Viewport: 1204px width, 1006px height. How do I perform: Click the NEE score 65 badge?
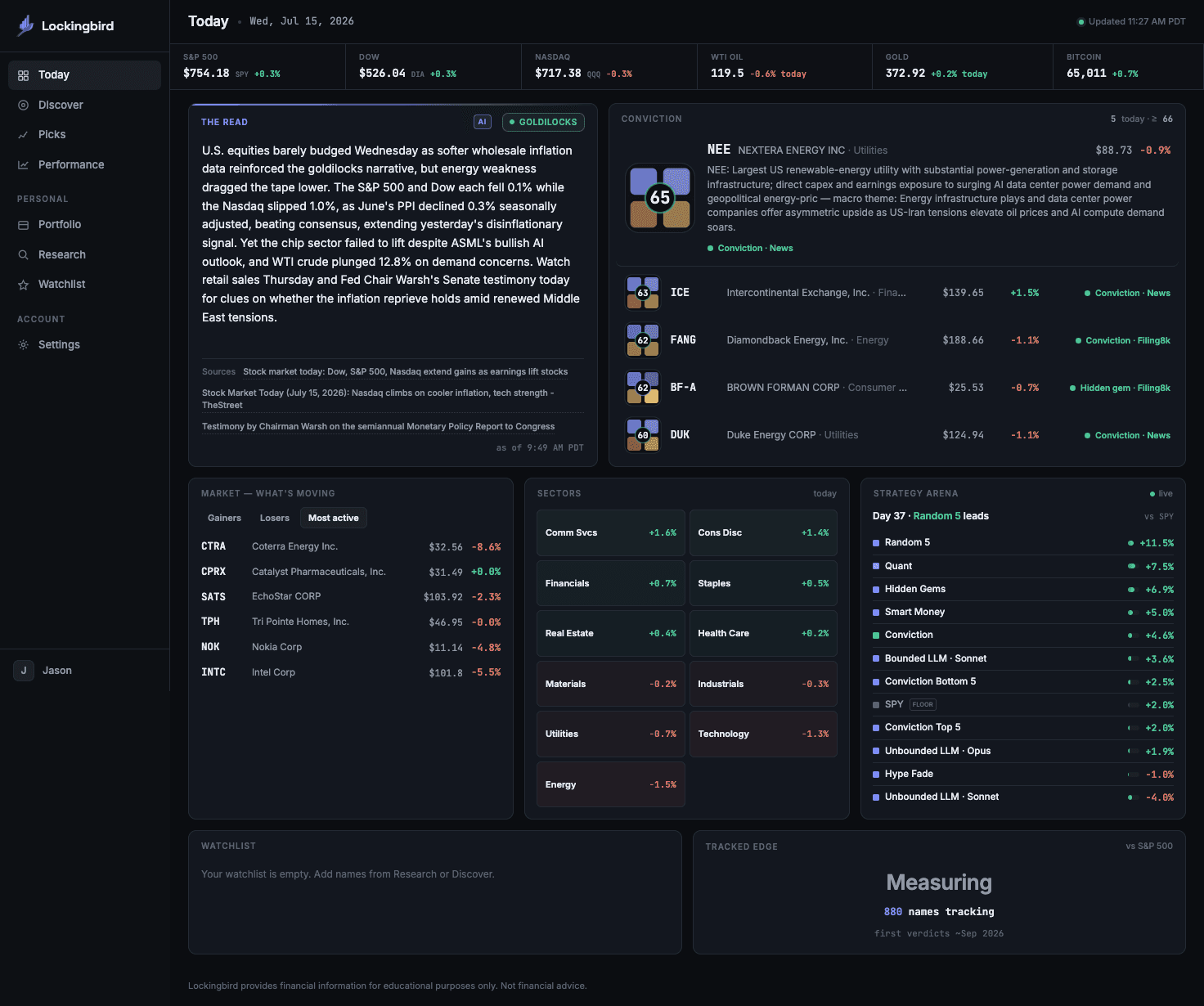(659, 197)
